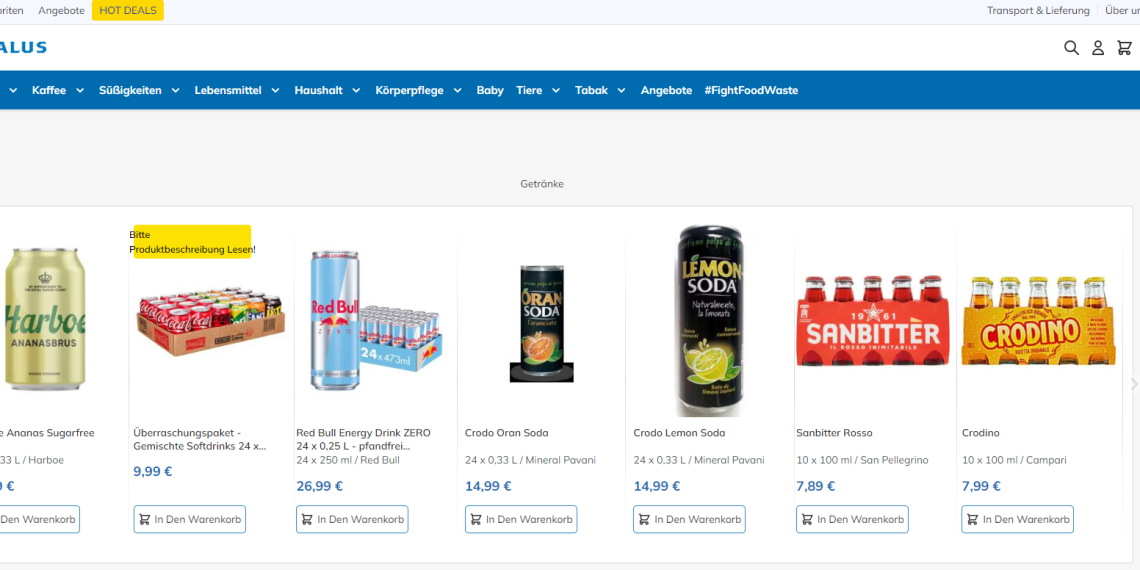Click cart icon on Red Bull Zero button
Screen dimensions: 1140x570
point(307,520)
